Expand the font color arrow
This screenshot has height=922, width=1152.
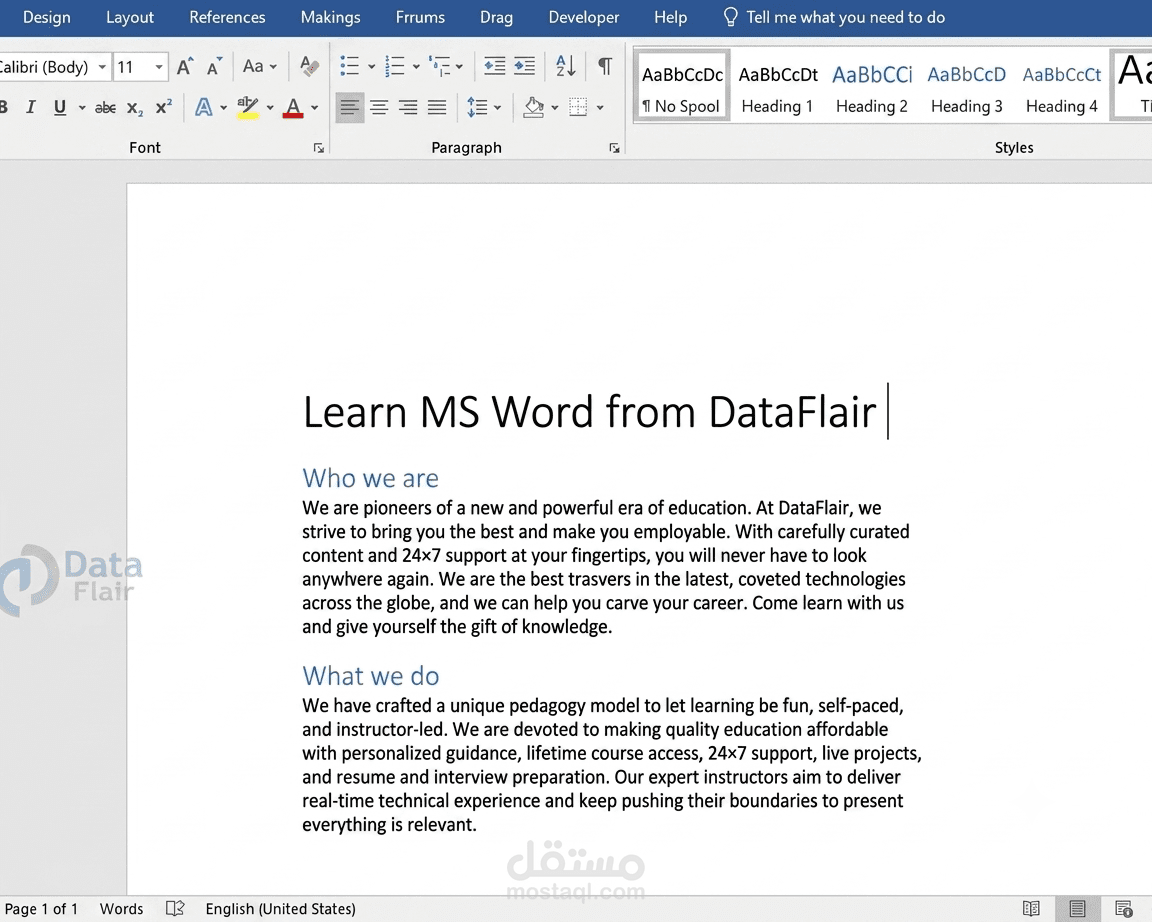[314, 108]
